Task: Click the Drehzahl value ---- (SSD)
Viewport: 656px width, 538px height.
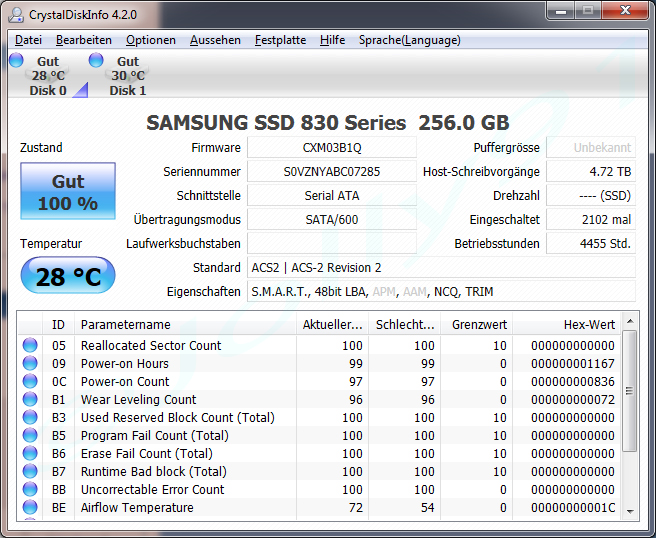Action: coord(591,196)
